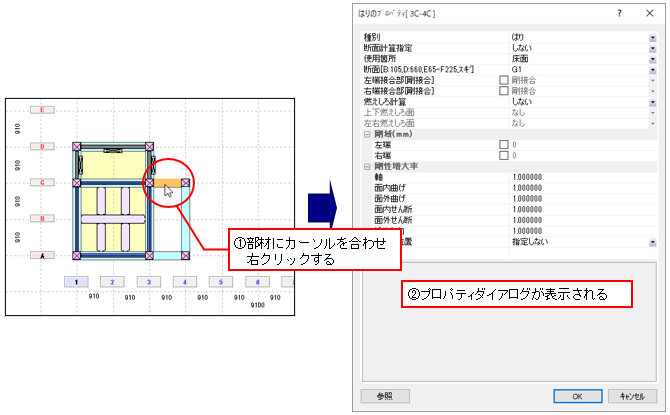Toggle 右端接合部 剛接合 checkbox
Image resolution: width=670 pixels, height=415 pixels.
(504, 91)
